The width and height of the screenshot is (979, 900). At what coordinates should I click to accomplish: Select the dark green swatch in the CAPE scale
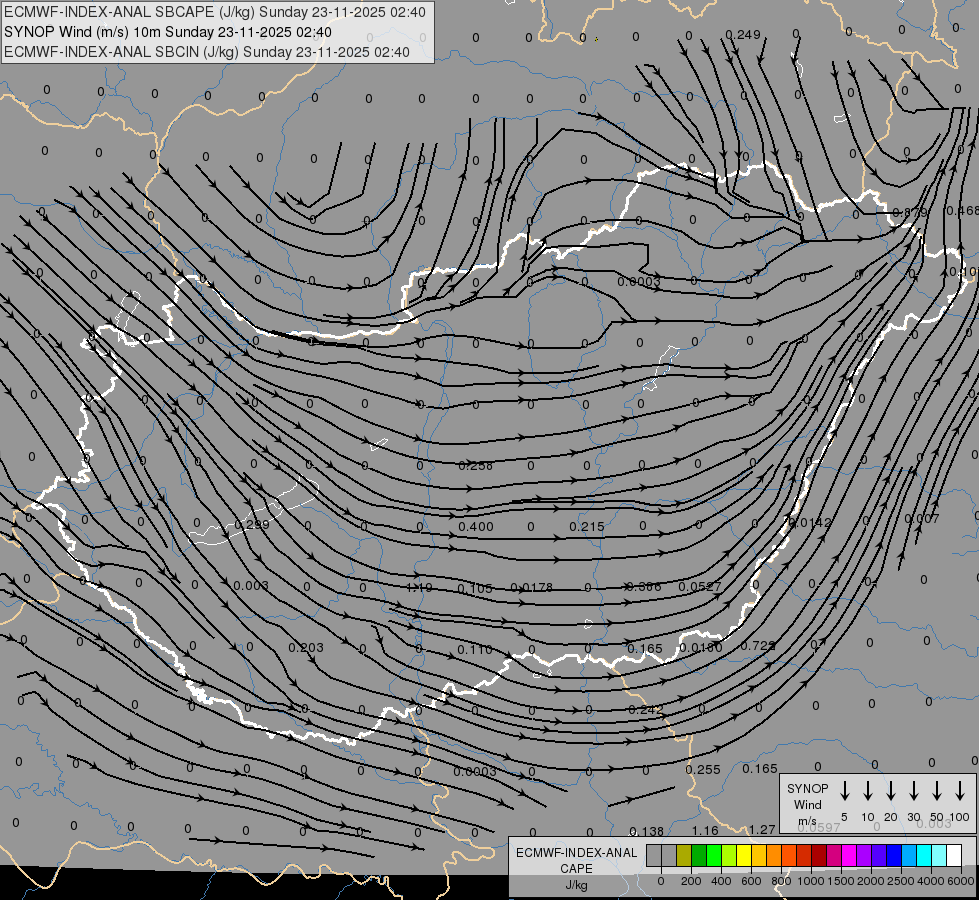699,855
